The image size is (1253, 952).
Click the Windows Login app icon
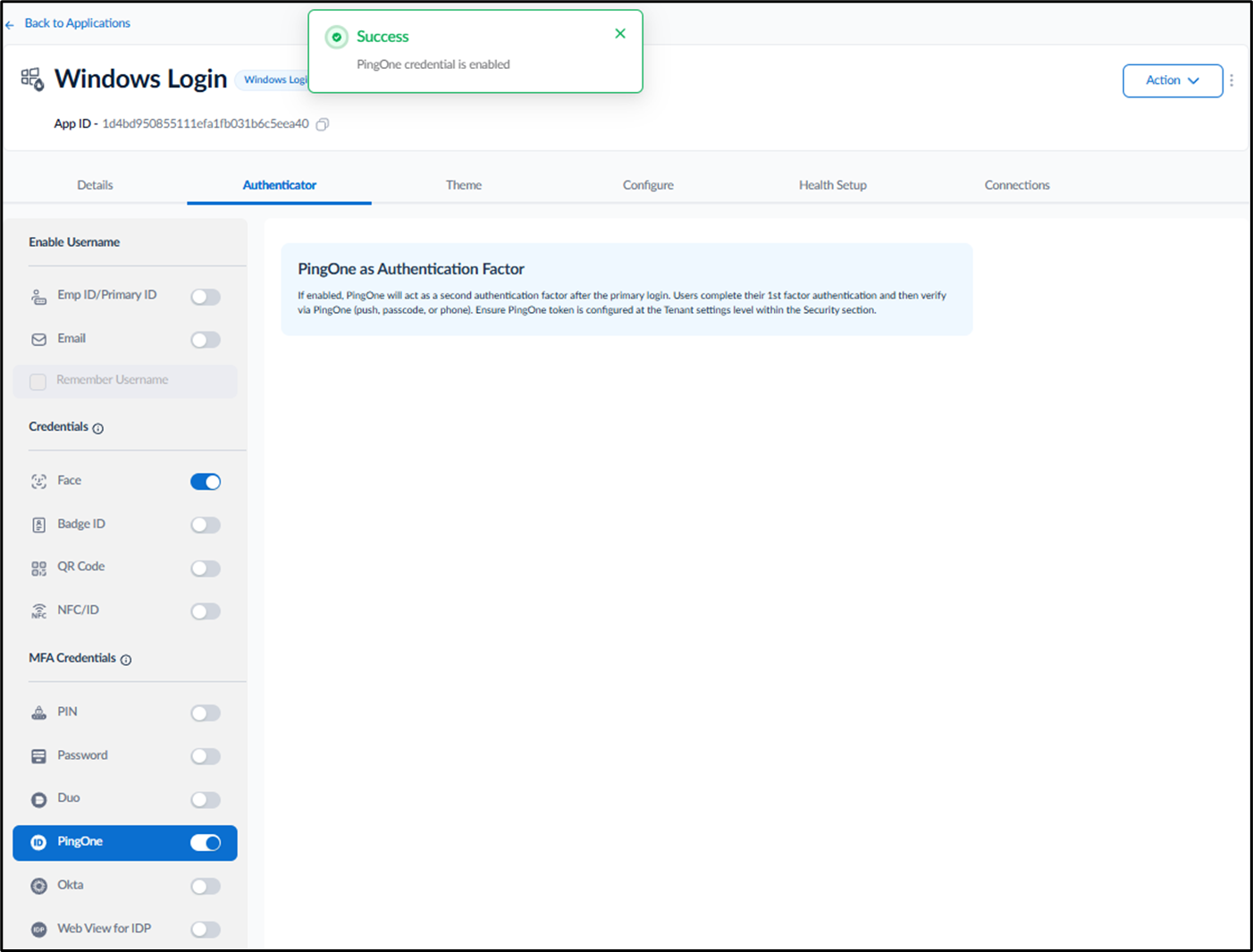tap(32, 80)
